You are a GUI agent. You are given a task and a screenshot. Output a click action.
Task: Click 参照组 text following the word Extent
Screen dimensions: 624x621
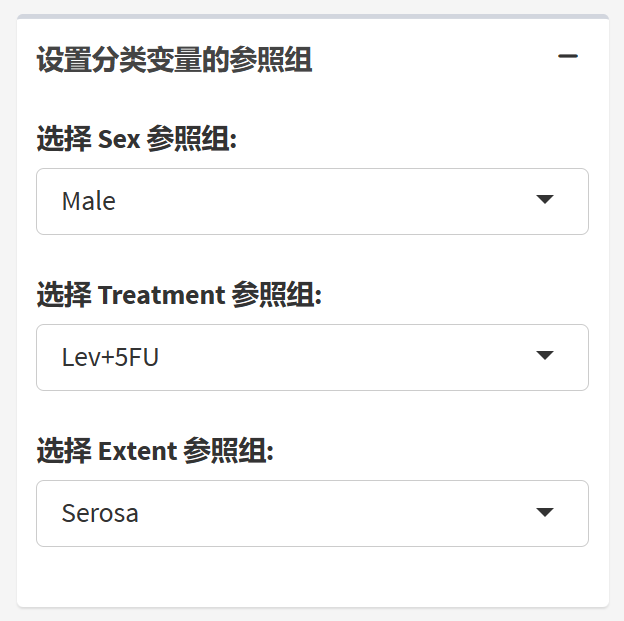(226, 452)
